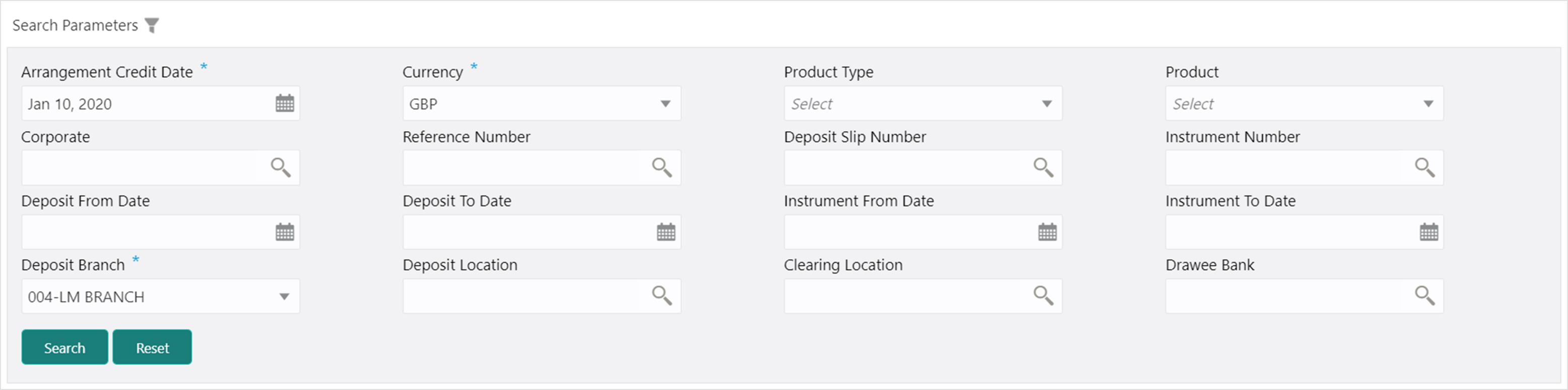
Task: Open Deposit From Date calendar picker
Action: pos(284,232)
